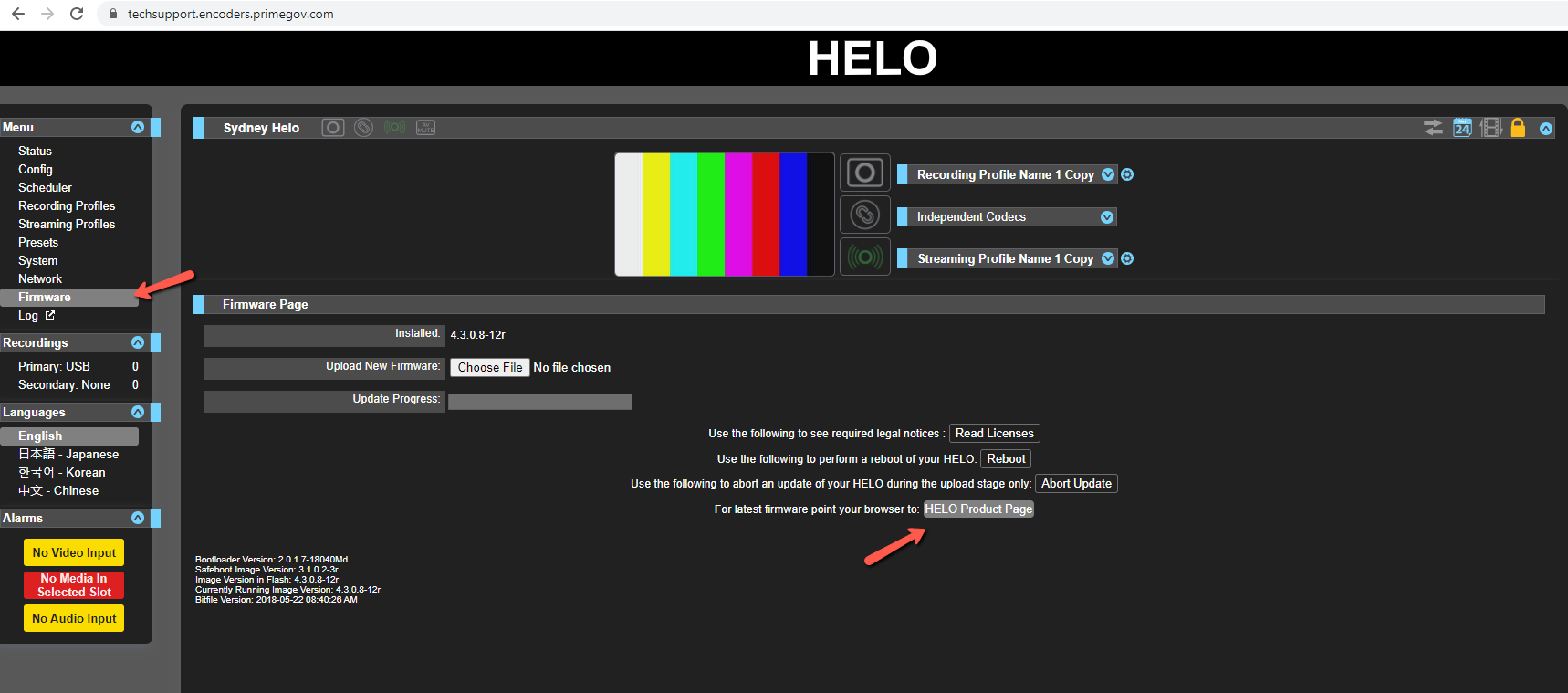Click small record icon next to Sydney Helo
Image resolution: width=1568 pixels, height=693 pixels.
coord(333,128)
